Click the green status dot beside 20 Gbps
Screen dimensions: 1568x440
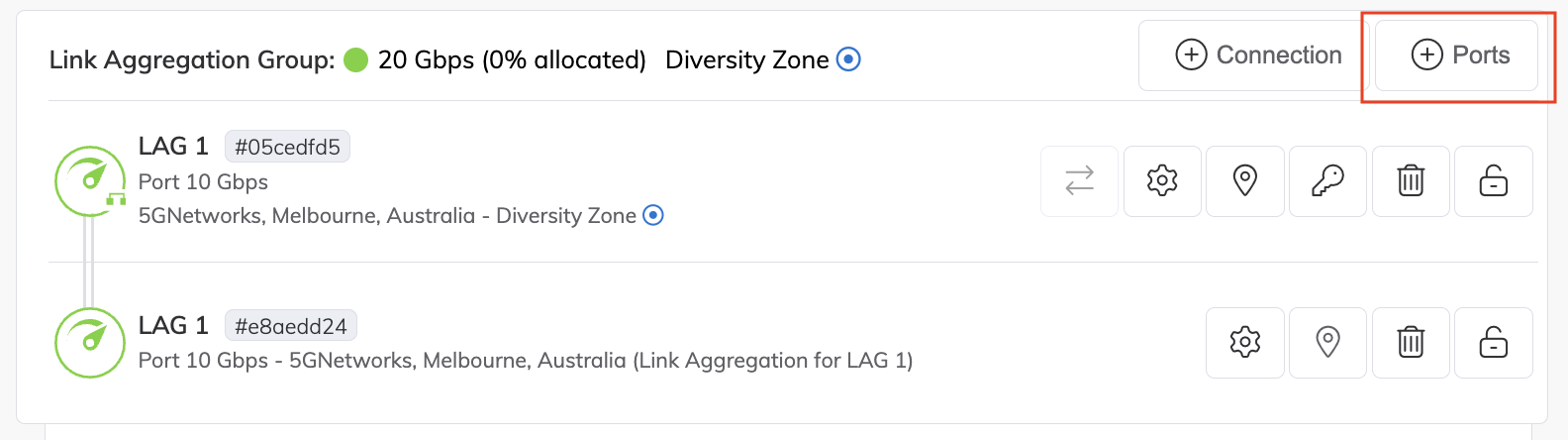coord(355,60)
